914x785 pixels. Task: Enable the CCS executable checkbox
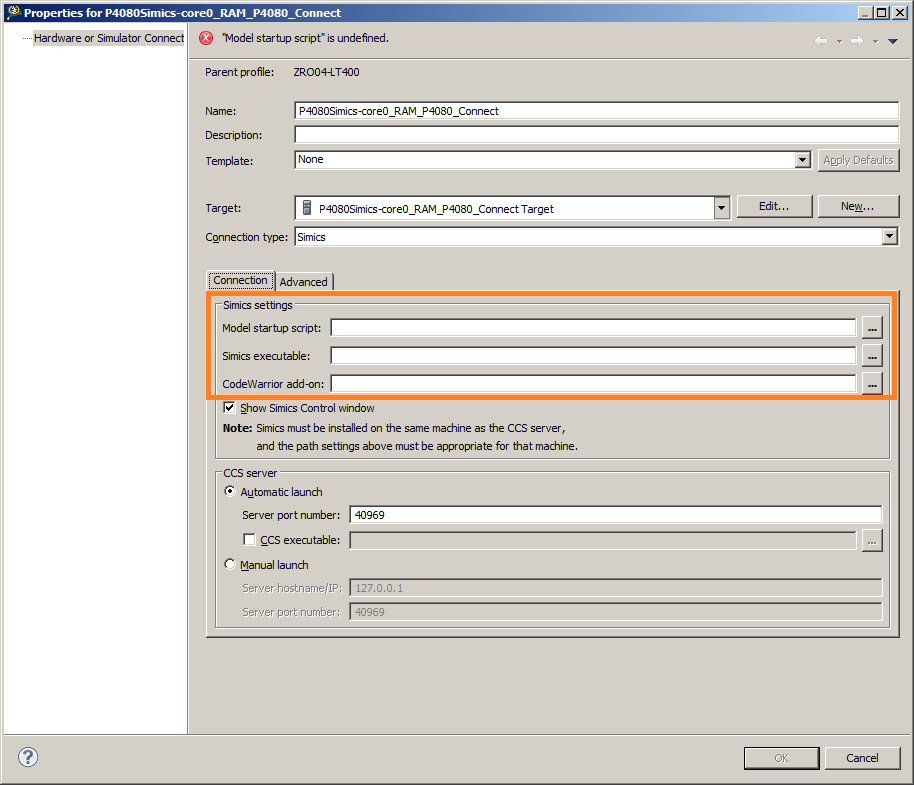(249, 540)
